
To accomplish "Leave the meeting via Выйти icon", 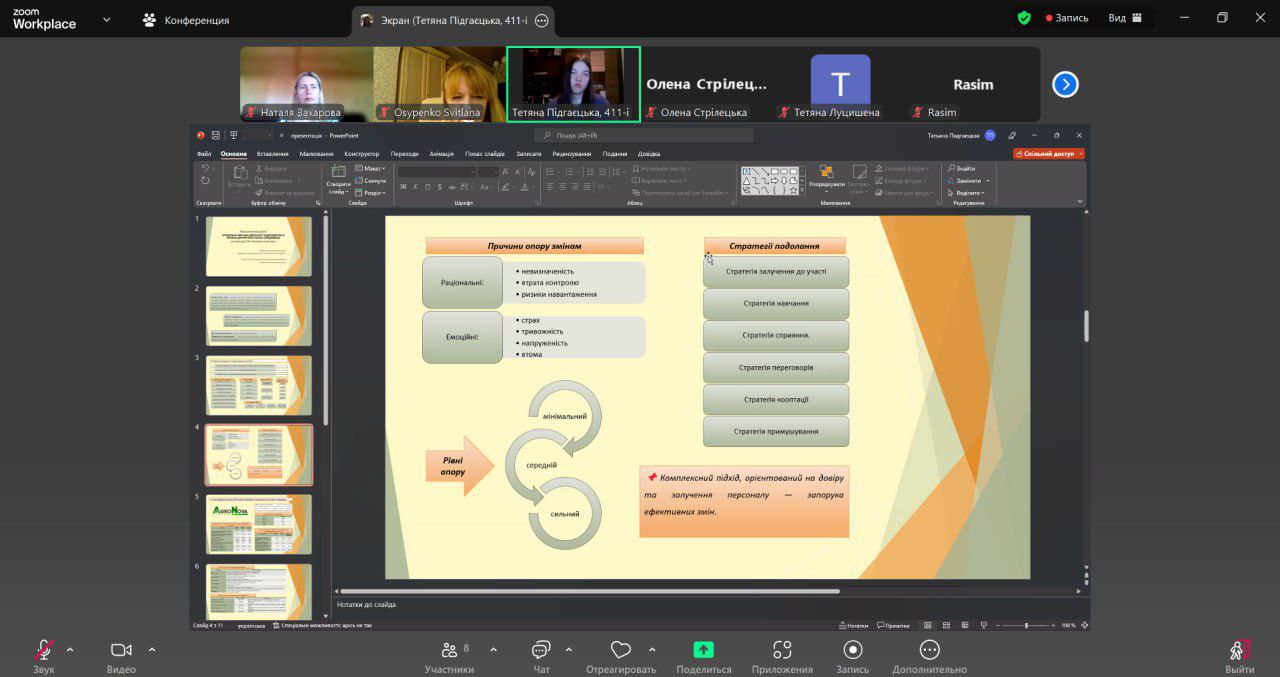I will click(x=1239, y=650).
